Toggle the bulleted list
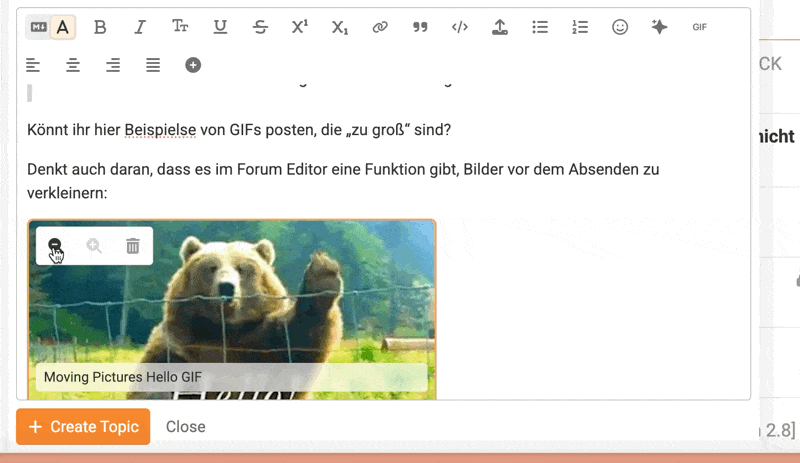 pyautogui.click(x=540, y=28)
